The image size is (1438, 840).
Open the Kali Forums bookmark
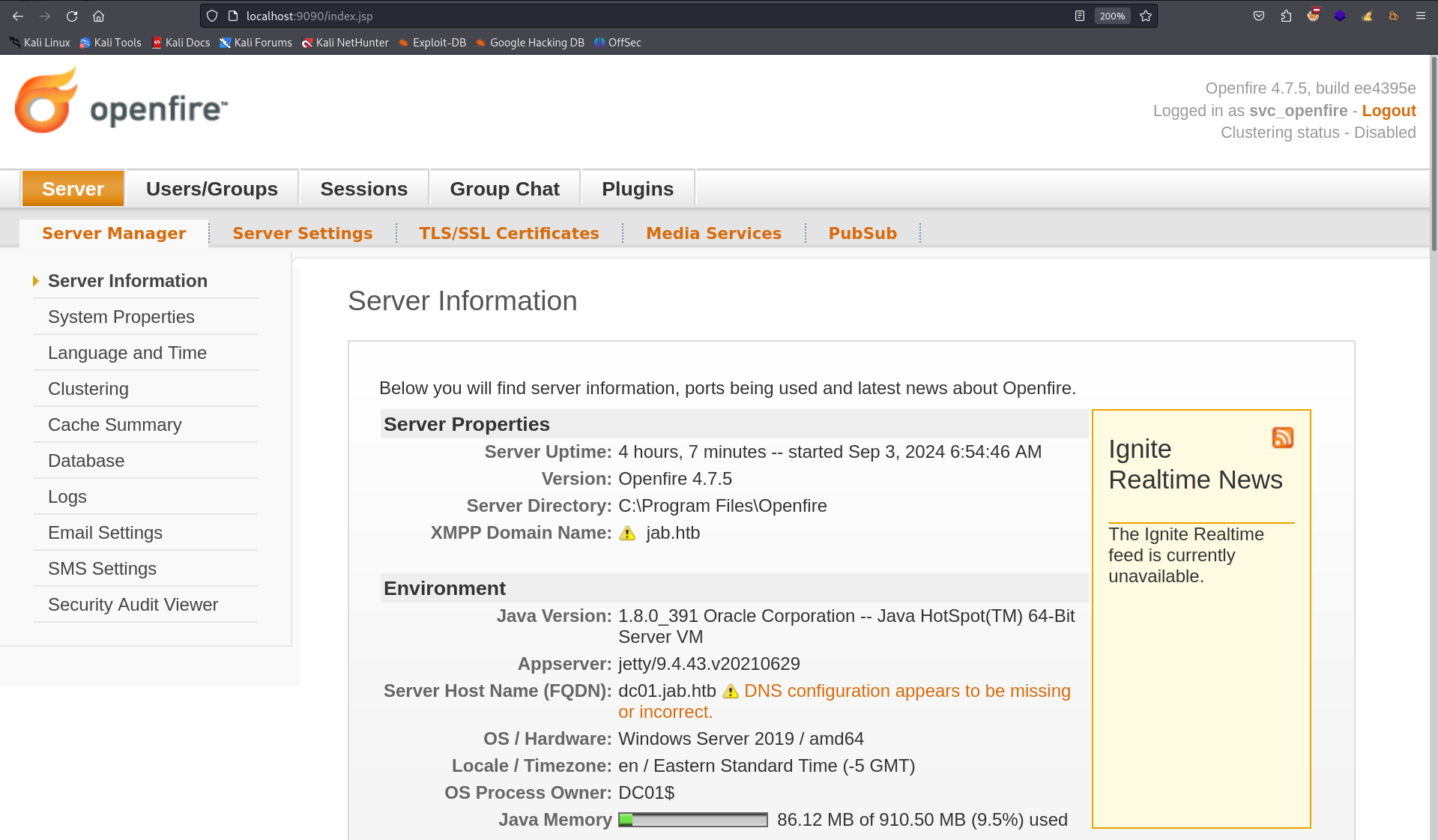point(256,43)
